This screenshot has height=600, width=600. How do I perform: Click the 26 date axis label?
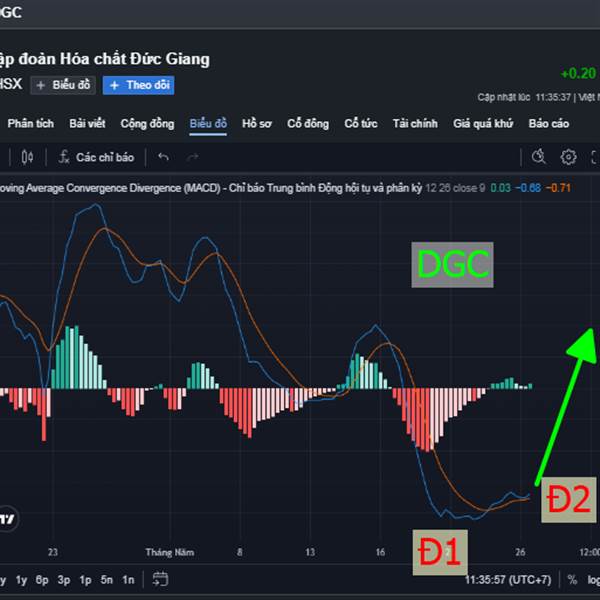[x=520, y=552]
